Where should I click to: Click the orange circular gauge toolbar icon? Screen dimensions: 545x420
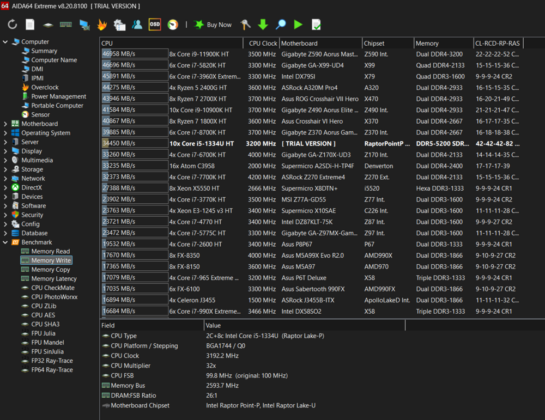click(x=173, y=24)
